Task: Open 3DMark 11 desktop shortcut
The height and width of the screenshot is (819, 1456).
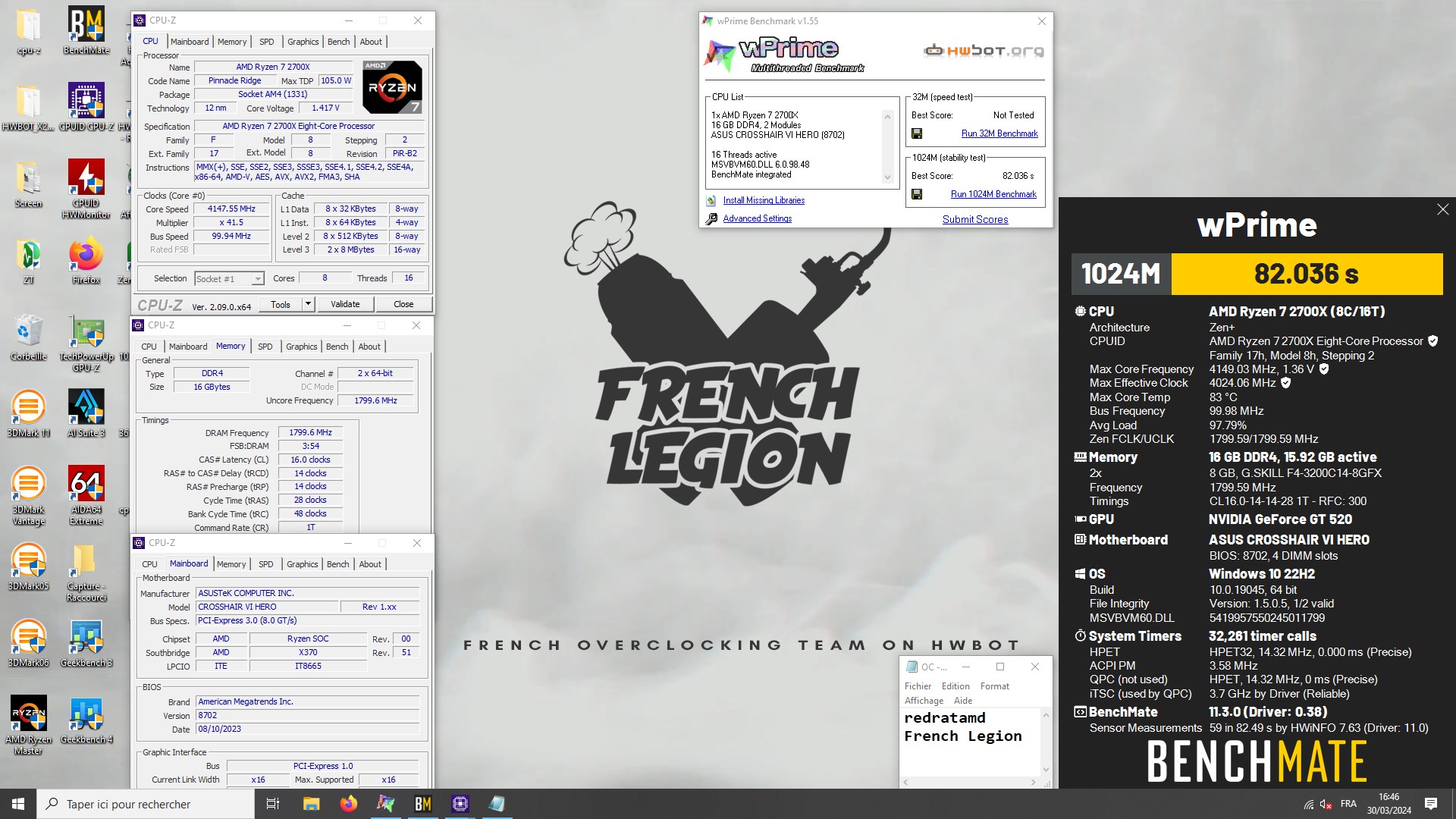Action: (28, 414)
